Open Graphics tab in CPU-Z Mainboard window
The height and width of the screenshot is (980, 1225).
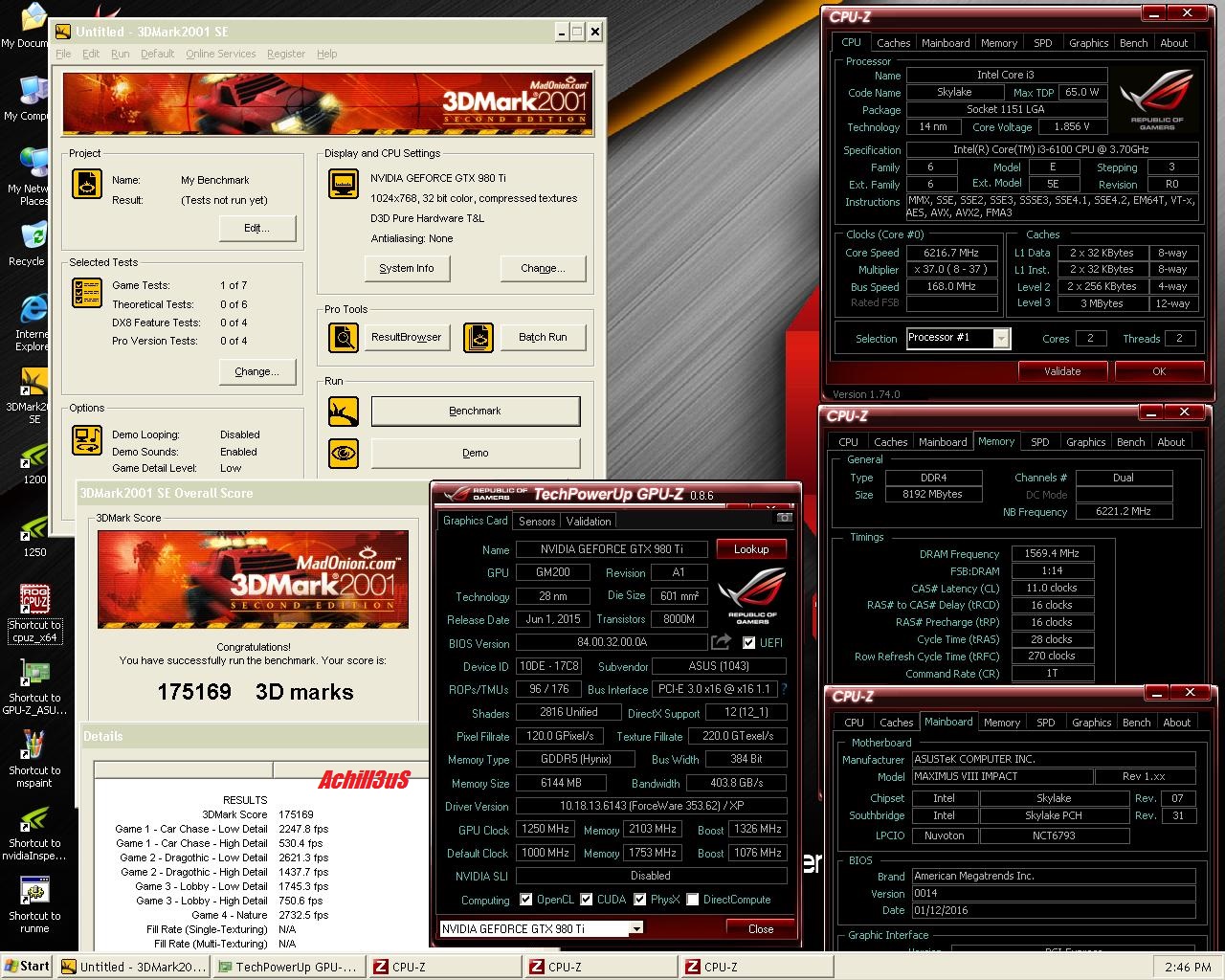(x=1092, y=723)
